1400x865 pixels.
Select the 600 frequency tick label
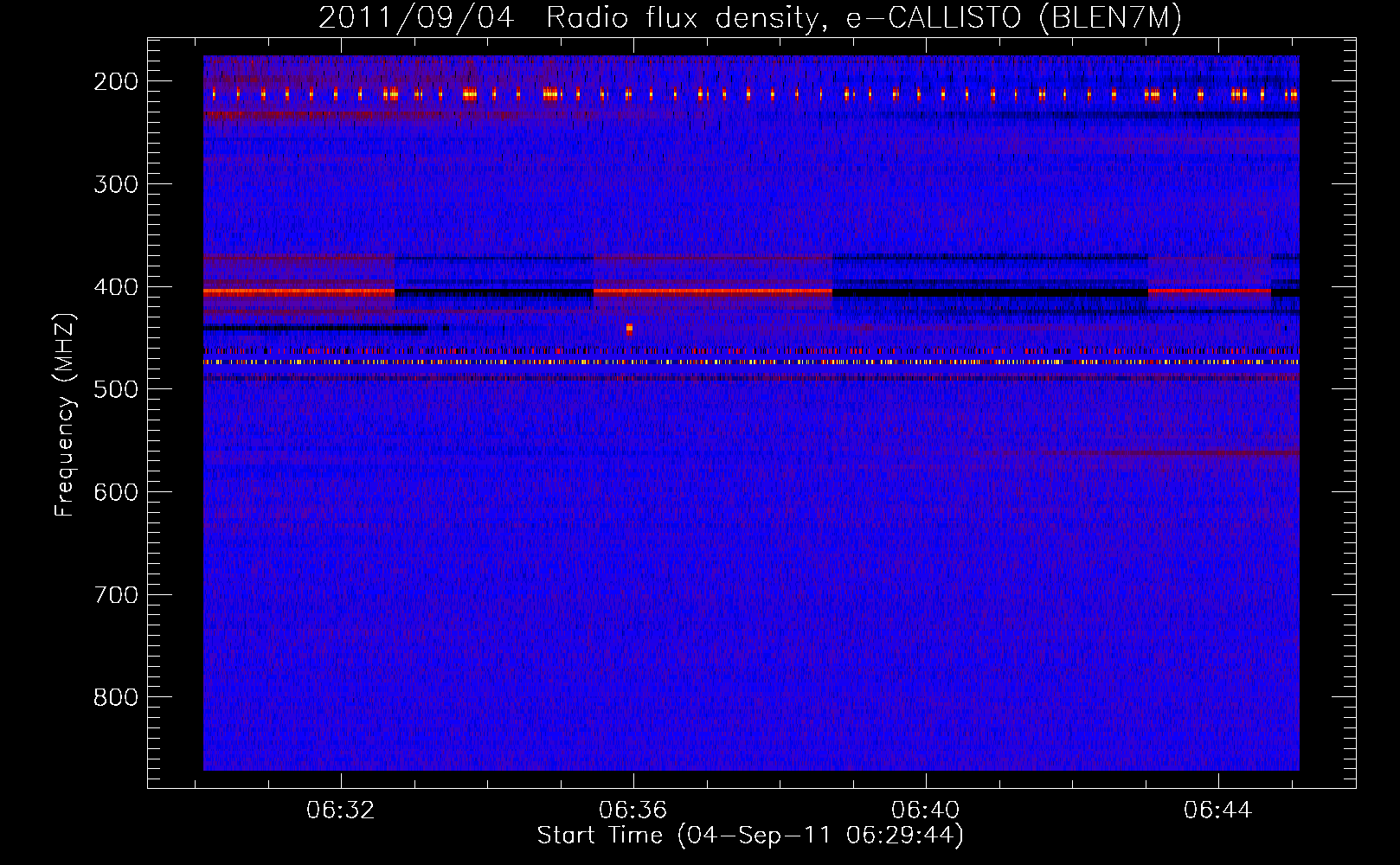pyautogui.click(x=116, y=492)
